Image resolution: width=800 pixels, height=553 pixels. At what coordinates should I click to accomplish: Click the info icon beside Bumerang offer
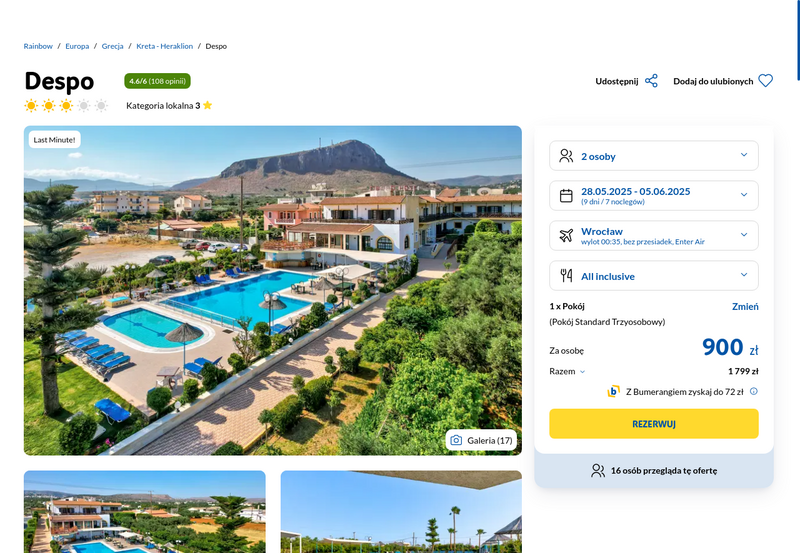754,391
